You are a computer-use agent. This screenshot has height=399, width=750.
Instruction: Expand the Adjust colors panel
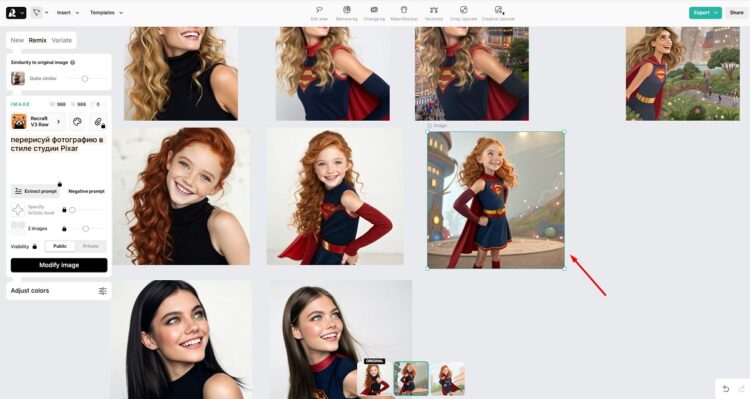pos(58,291)
